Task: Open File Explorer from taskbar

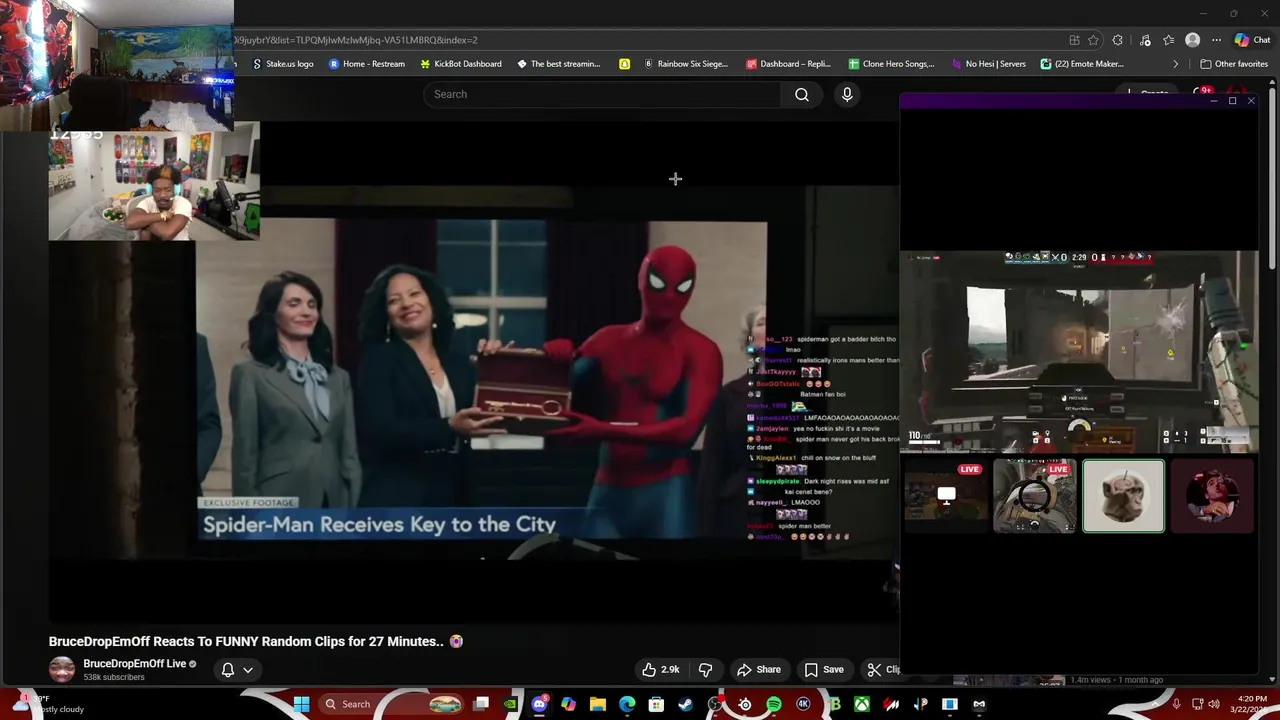Action: [x=597, y=704]
